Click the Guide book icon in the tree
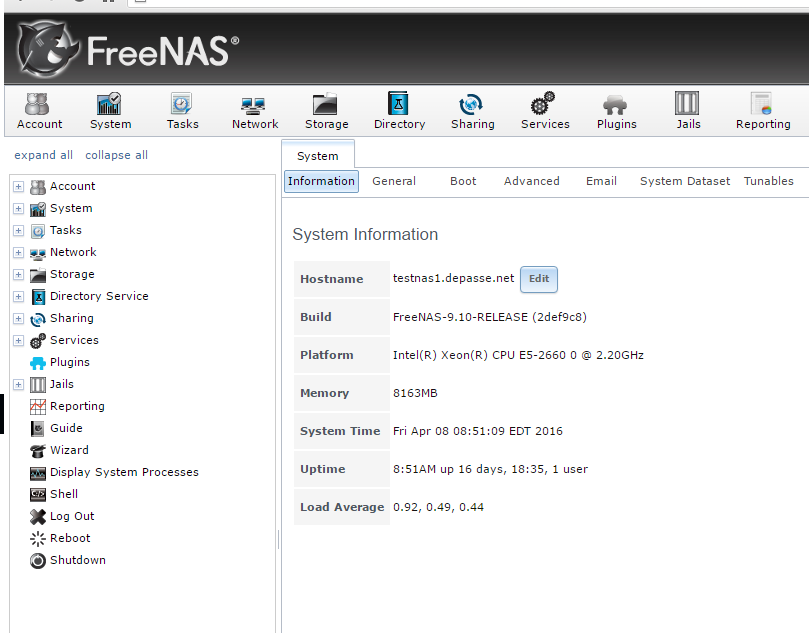The height and width of the screenshot is (633, 809). (38, 429)
